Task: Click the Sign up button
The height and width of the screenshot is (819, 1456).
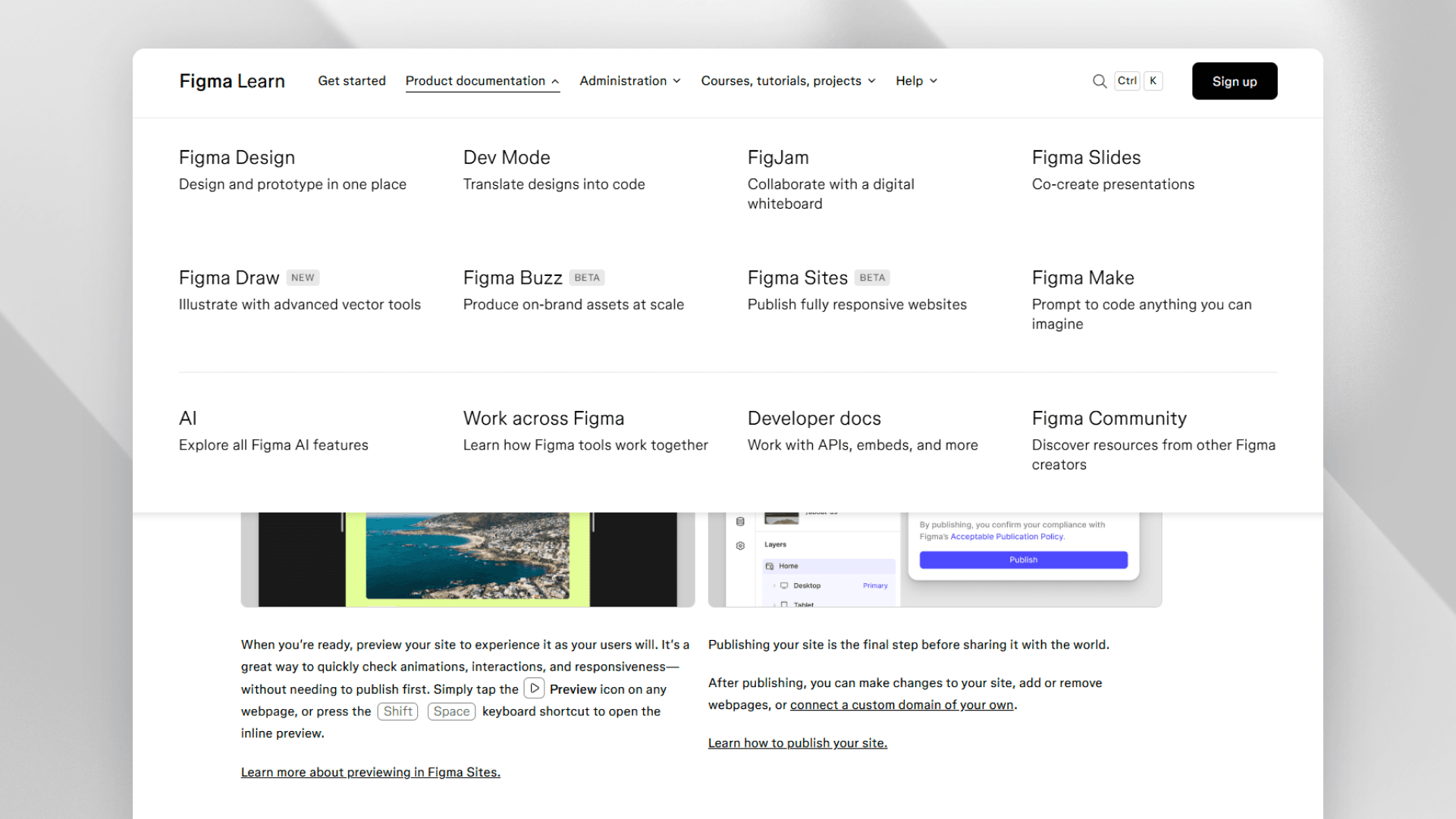Action: click(1234, 81)
